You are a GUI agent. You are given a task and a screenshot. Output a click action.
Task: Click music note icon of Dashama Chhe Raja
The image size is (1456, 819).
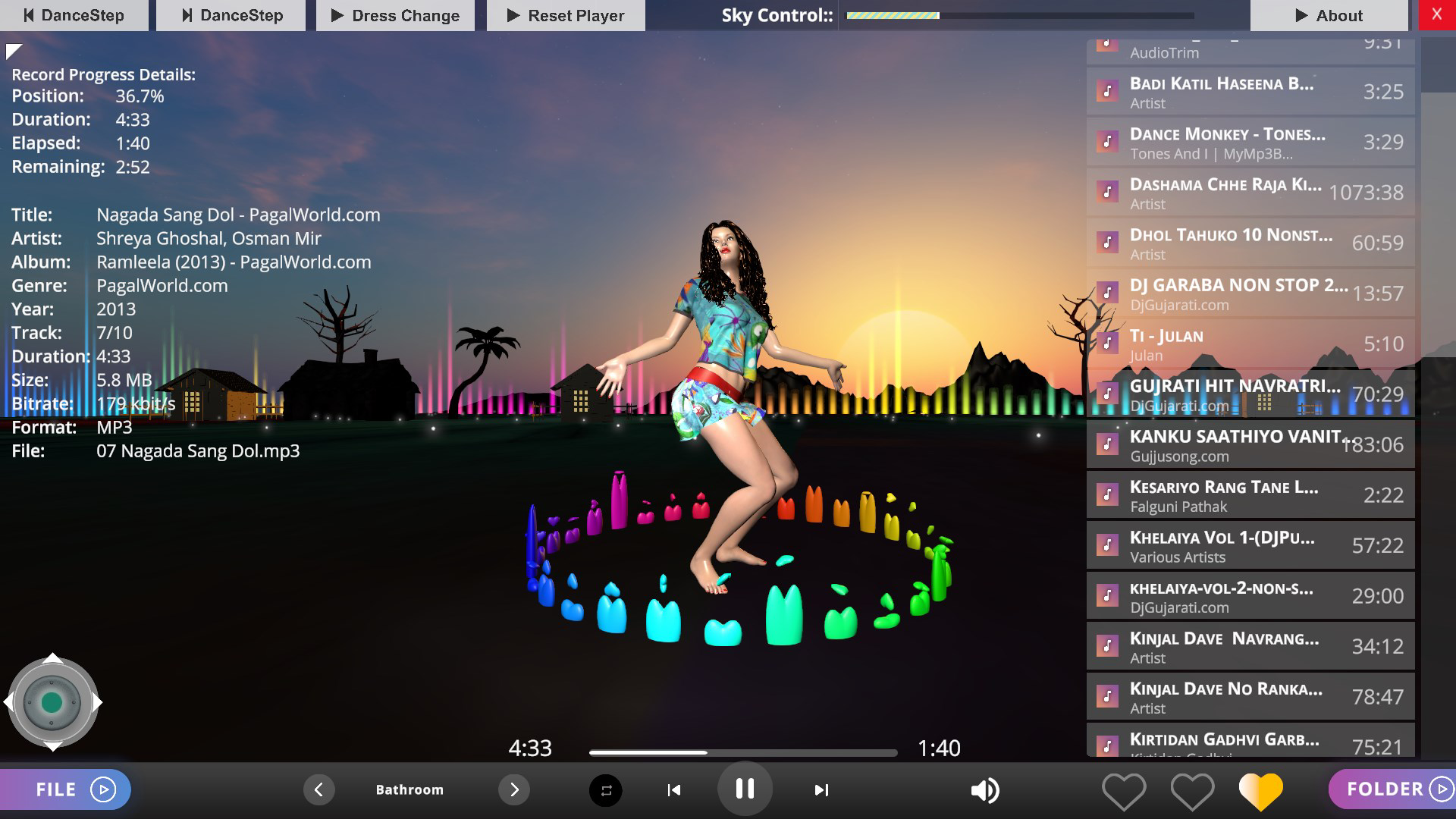pos(1107,193)
